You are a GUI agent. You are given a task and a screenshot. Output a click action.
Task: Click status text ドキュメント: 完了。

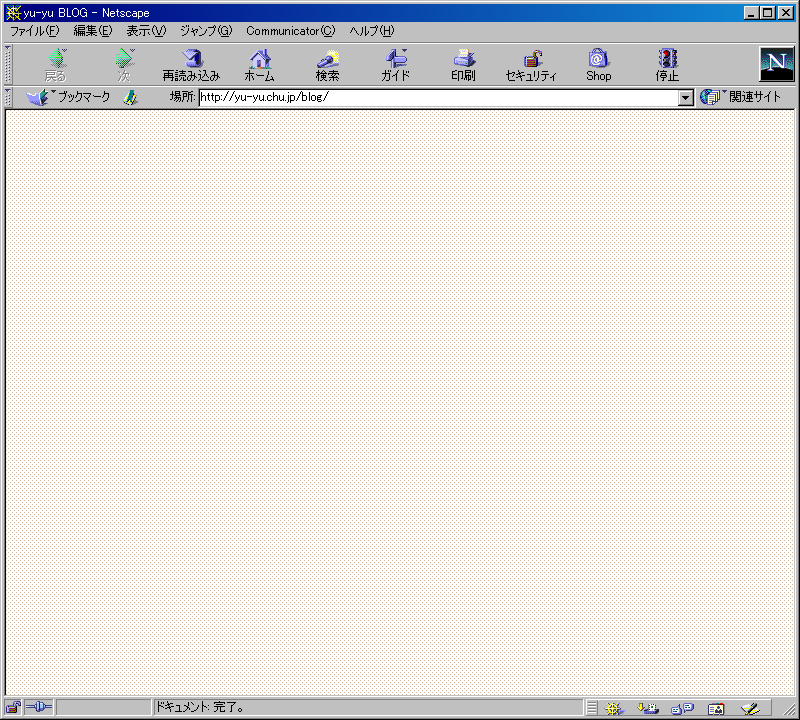(199, 707)
